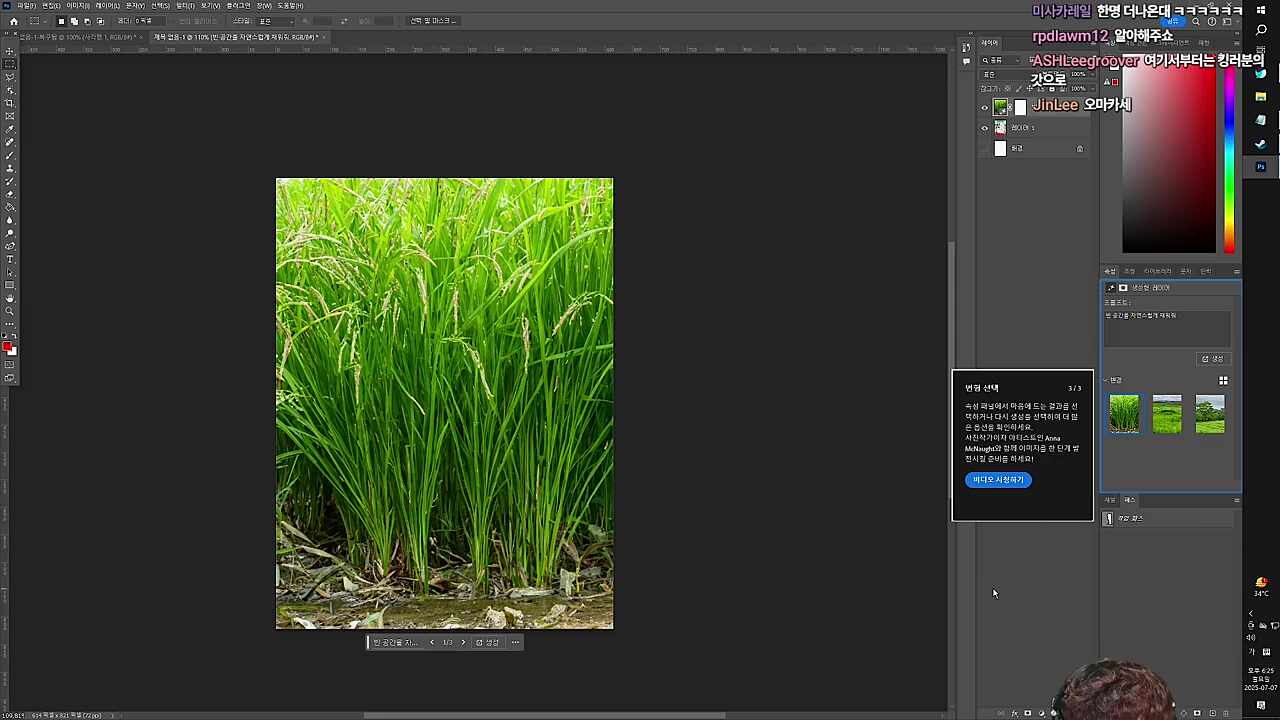This screenshot has width=1280, height=720.
Task: Open the 도움말(H) menu
Action: (290, 6)
